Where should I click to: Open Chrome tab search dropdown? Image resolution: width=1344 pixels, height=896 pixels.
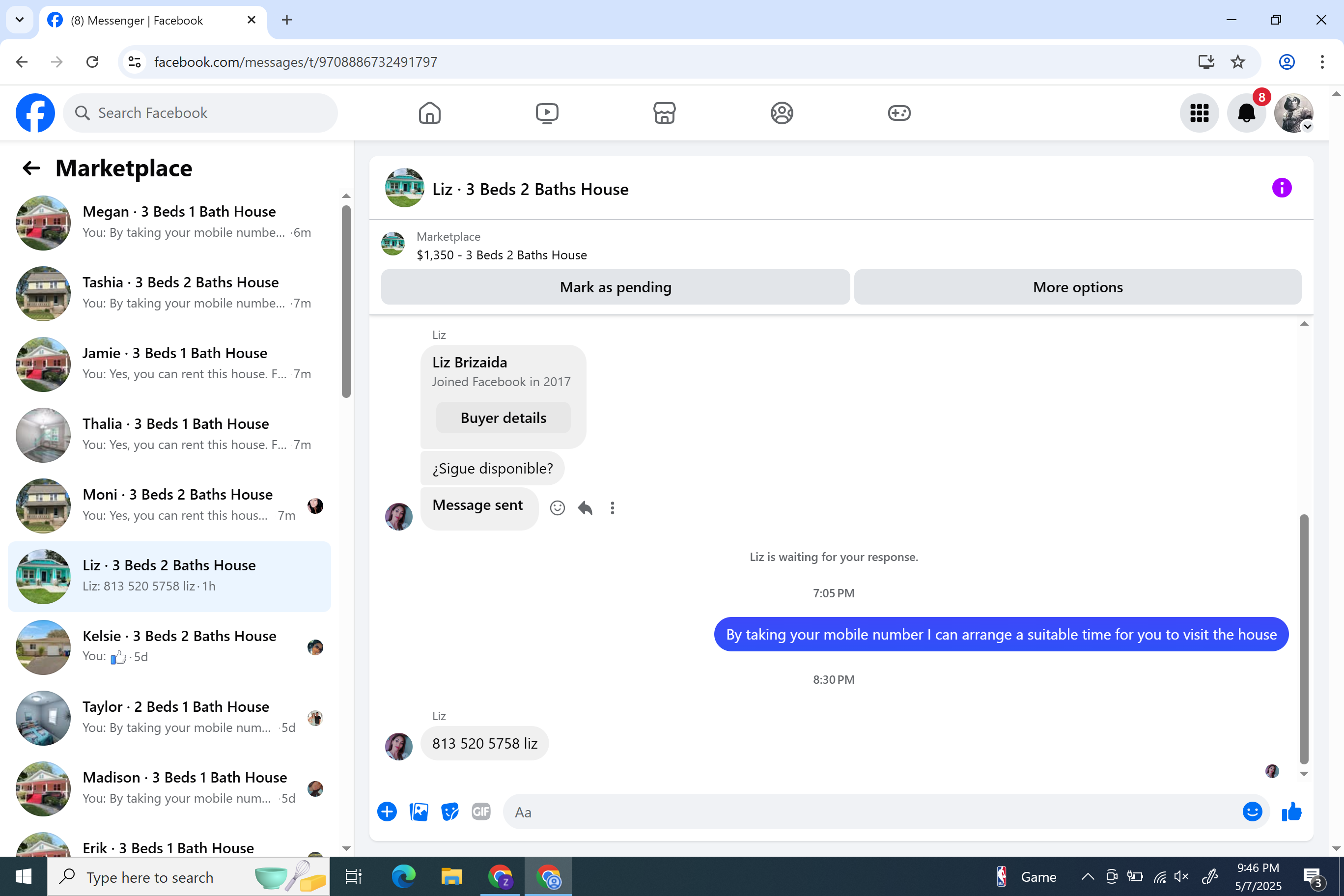point(20,20)
